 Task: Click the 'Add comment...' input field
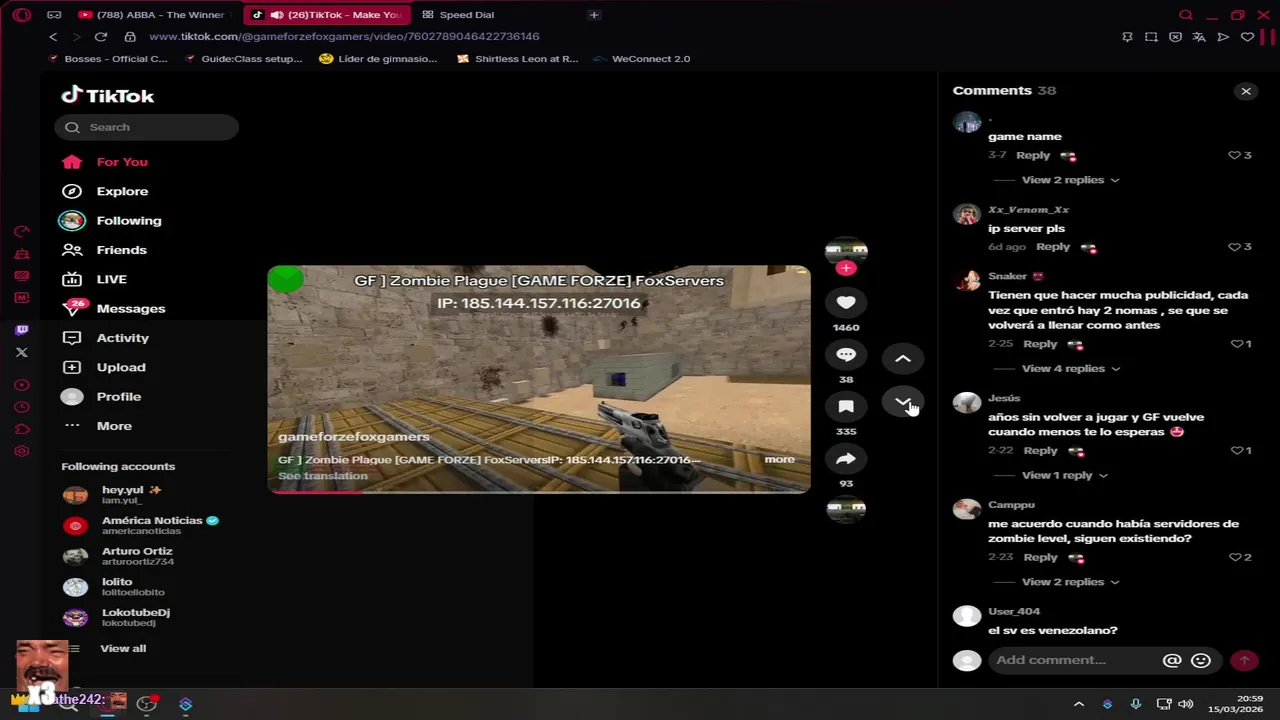pos(1075,660)
